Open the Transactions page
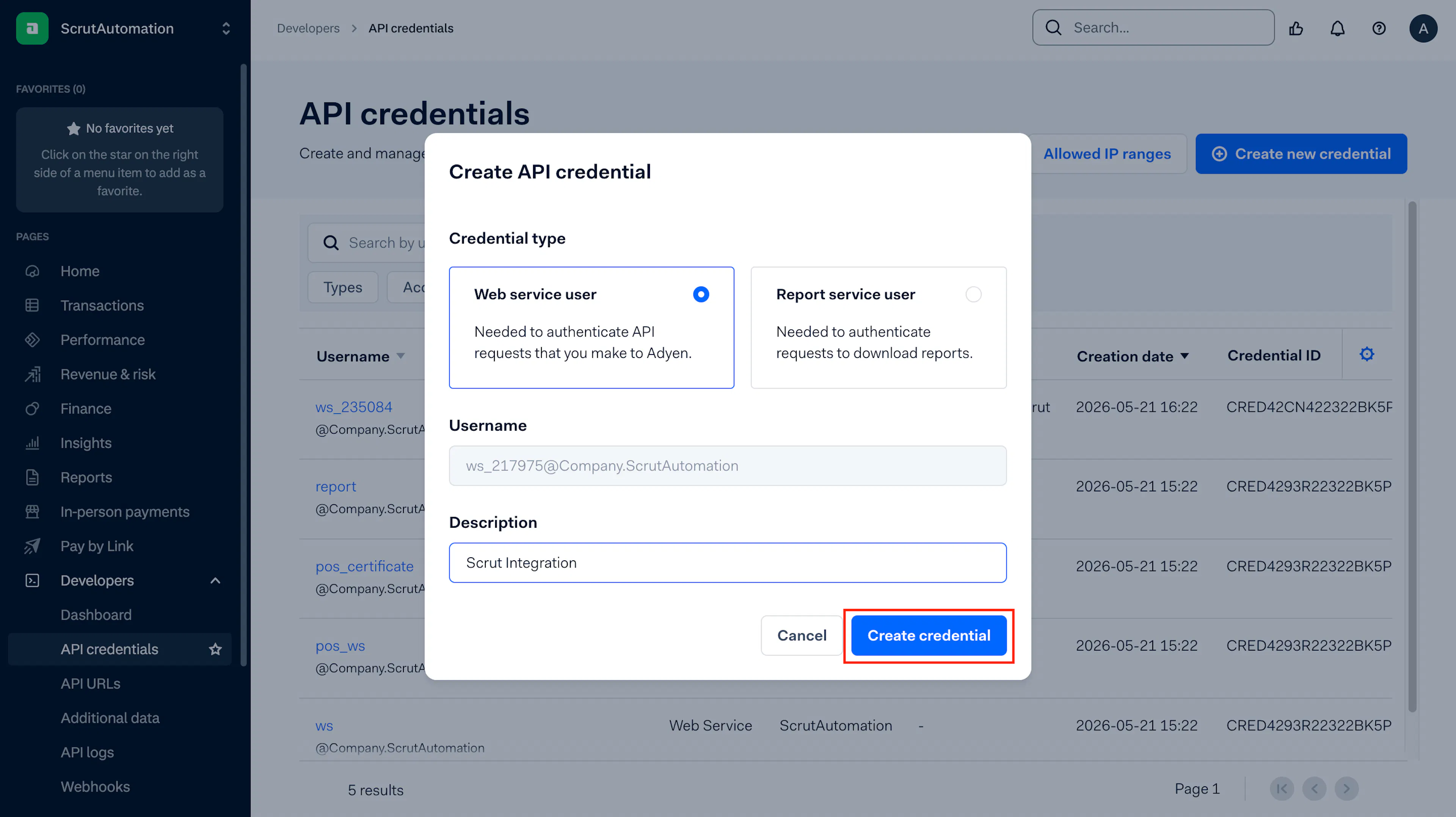Viewport: 1456px width, 817px height. point(102,305)
